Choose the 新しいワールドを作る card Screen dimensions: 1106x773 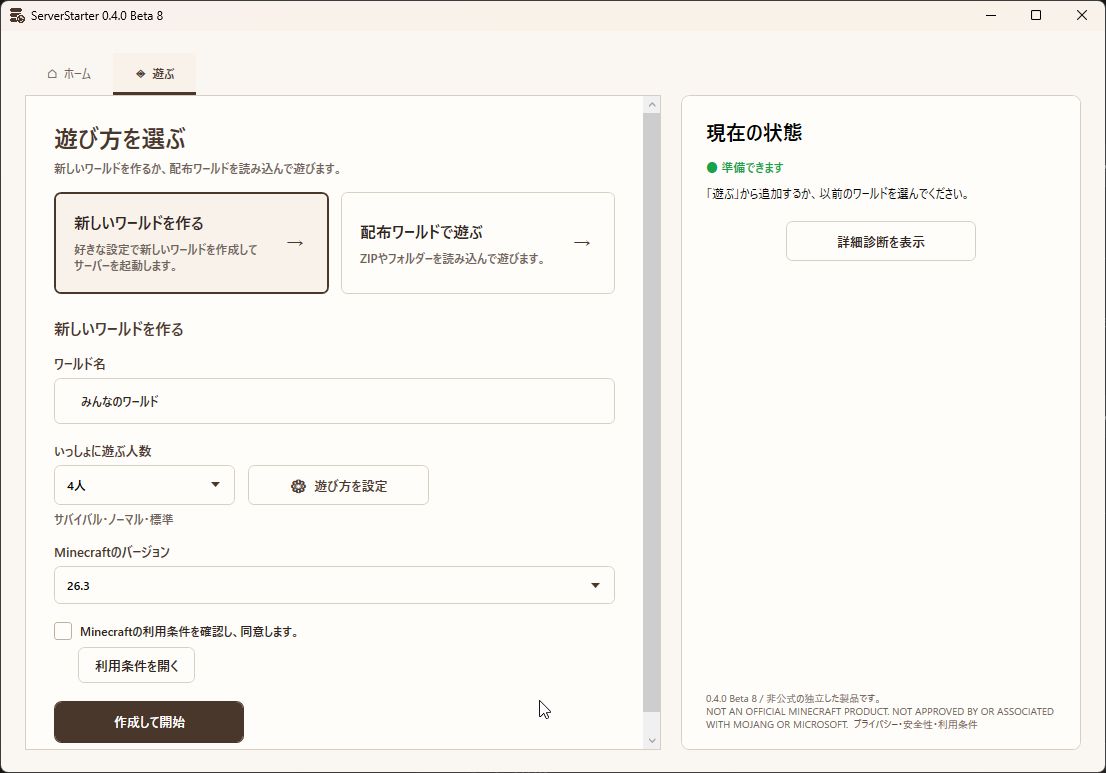pos(191,243)
